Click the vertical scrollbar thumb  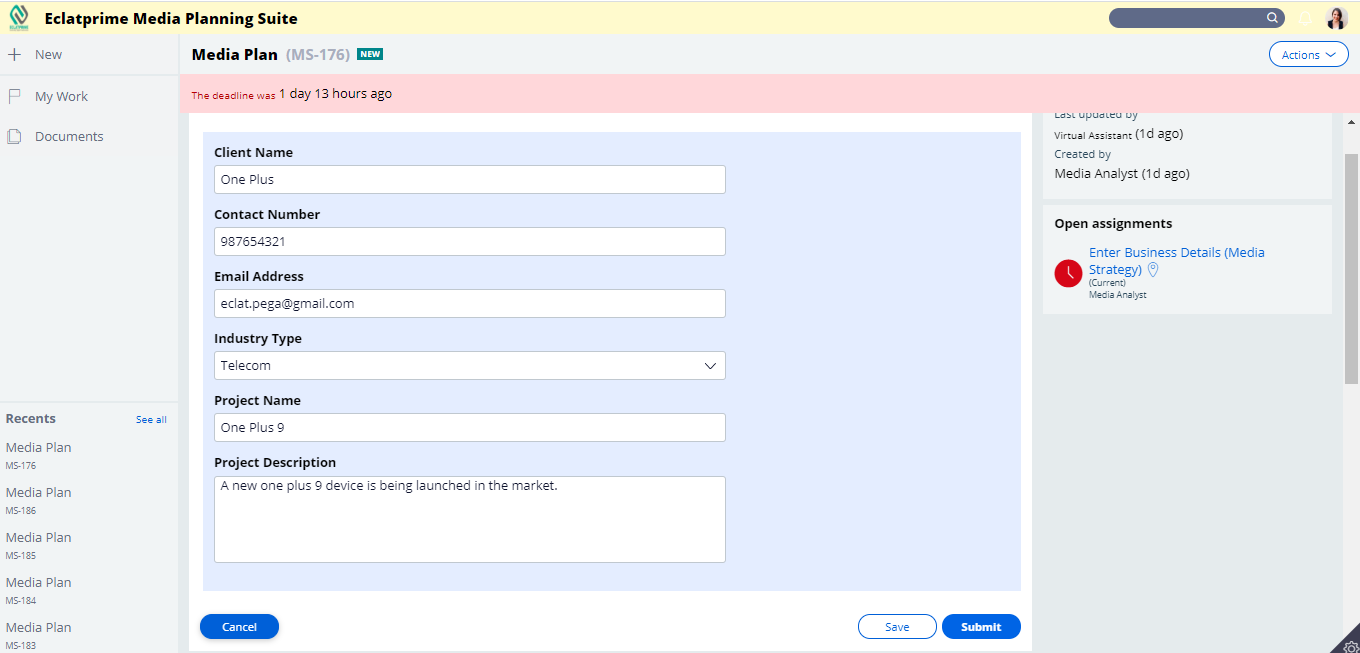[1351, 269]
